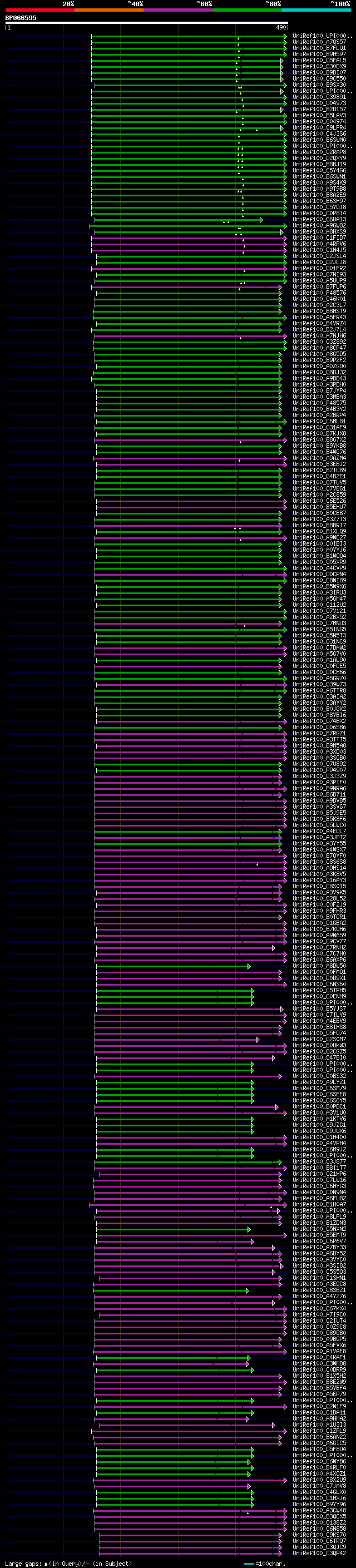Click hit label UniRef100_Q9LPR4
Image resolution: width=356 pixels, height=1568 pixels.
point(319,128)
